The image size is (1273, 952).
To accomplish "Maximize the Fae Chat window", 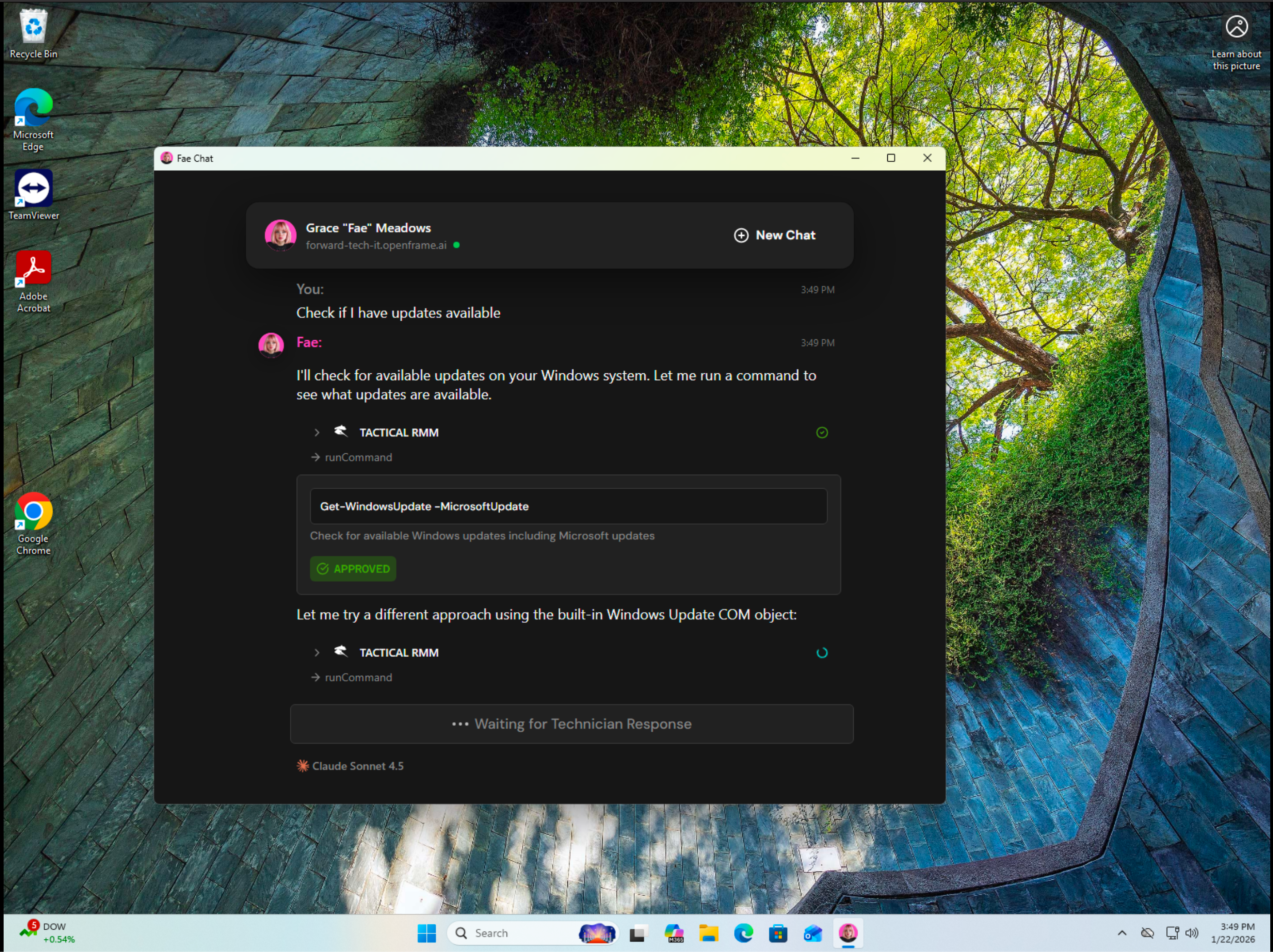I will [891, 158].
